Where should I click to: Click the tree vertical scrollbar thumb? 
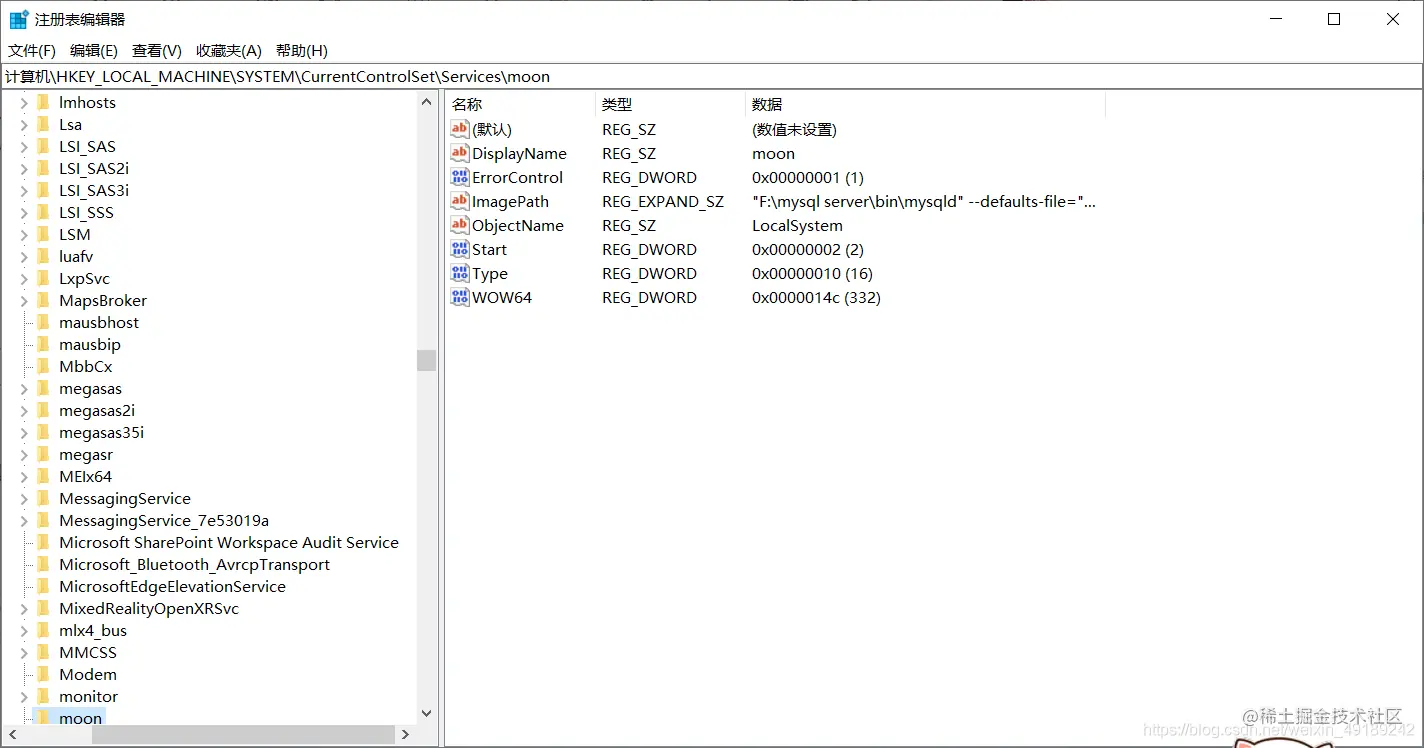click(x=427, y=360)
